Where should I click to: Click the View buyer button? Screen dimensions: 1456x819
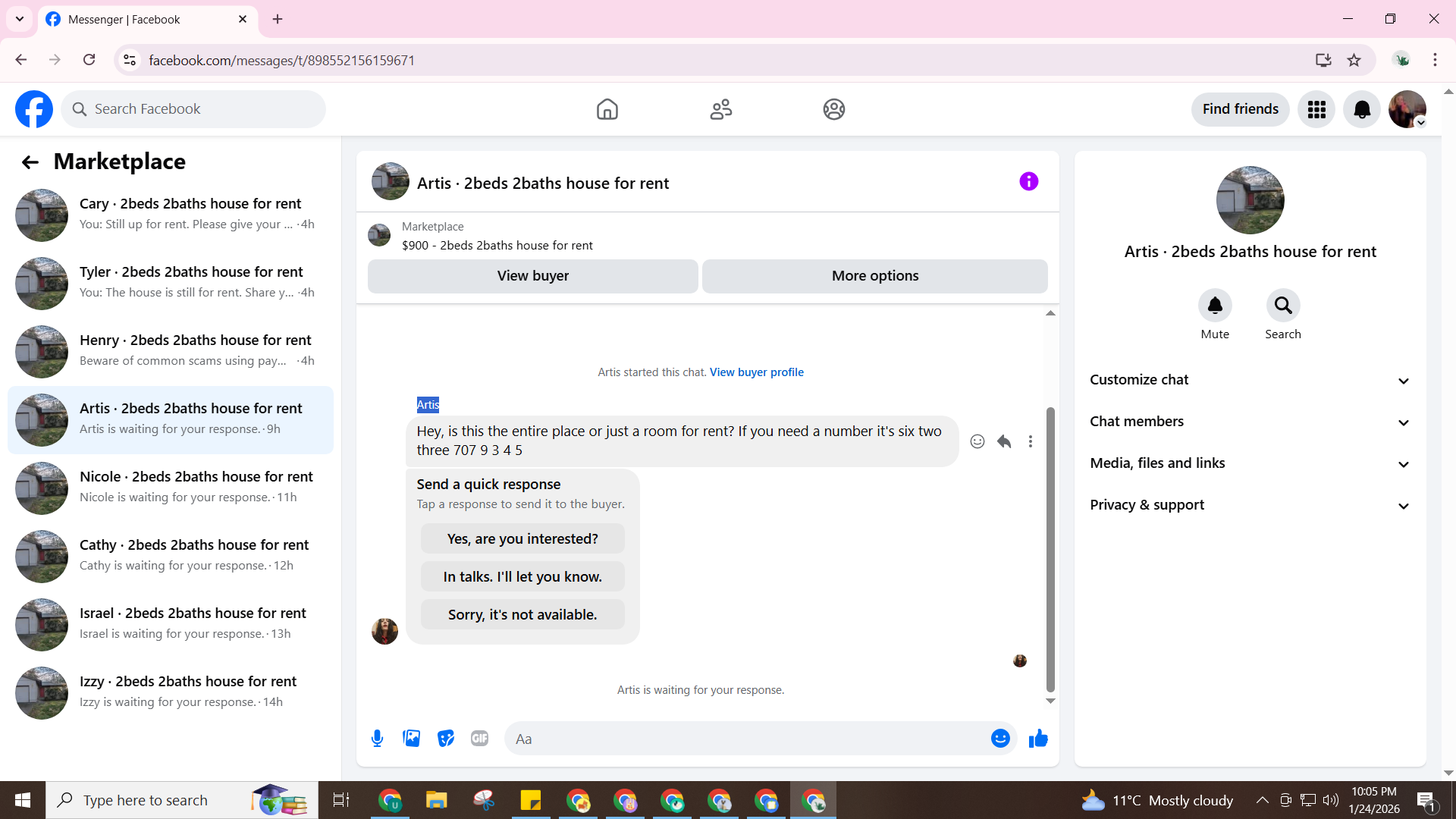coord(532,276)
